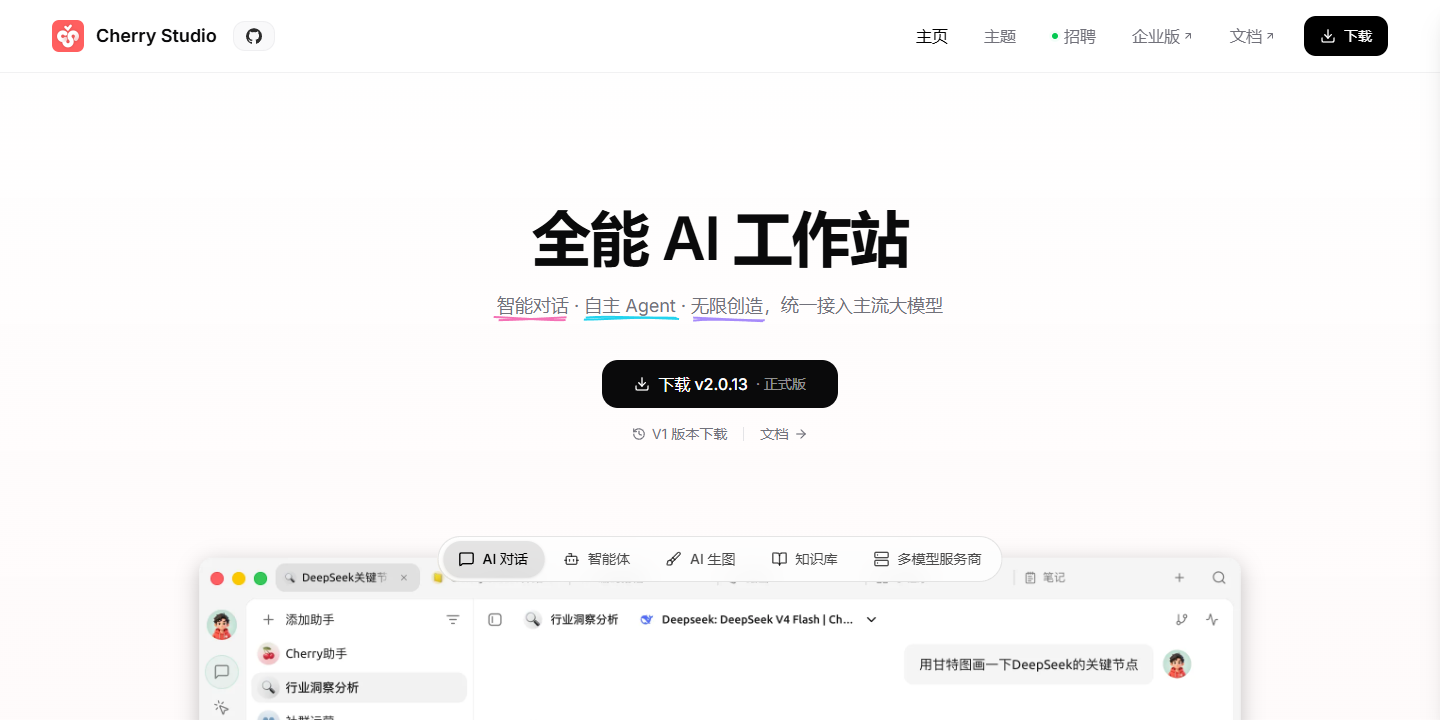The width and height of the screenshot is (1440, 720).
Task: Open the V1 版本下载 link
Action: pos(680,434)
